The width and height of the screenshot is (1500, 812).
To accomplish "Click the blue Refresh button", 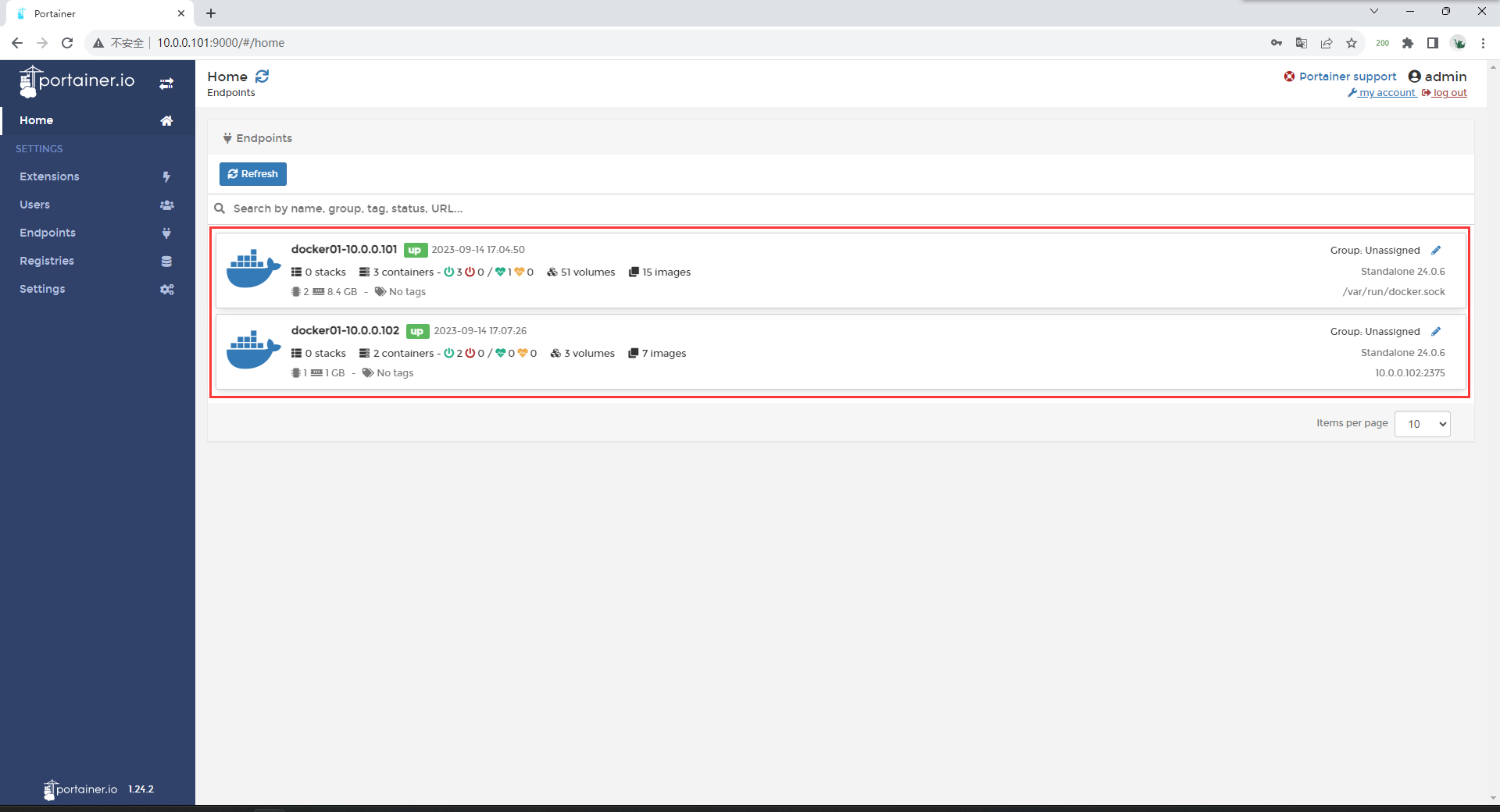I will [253, 174].
